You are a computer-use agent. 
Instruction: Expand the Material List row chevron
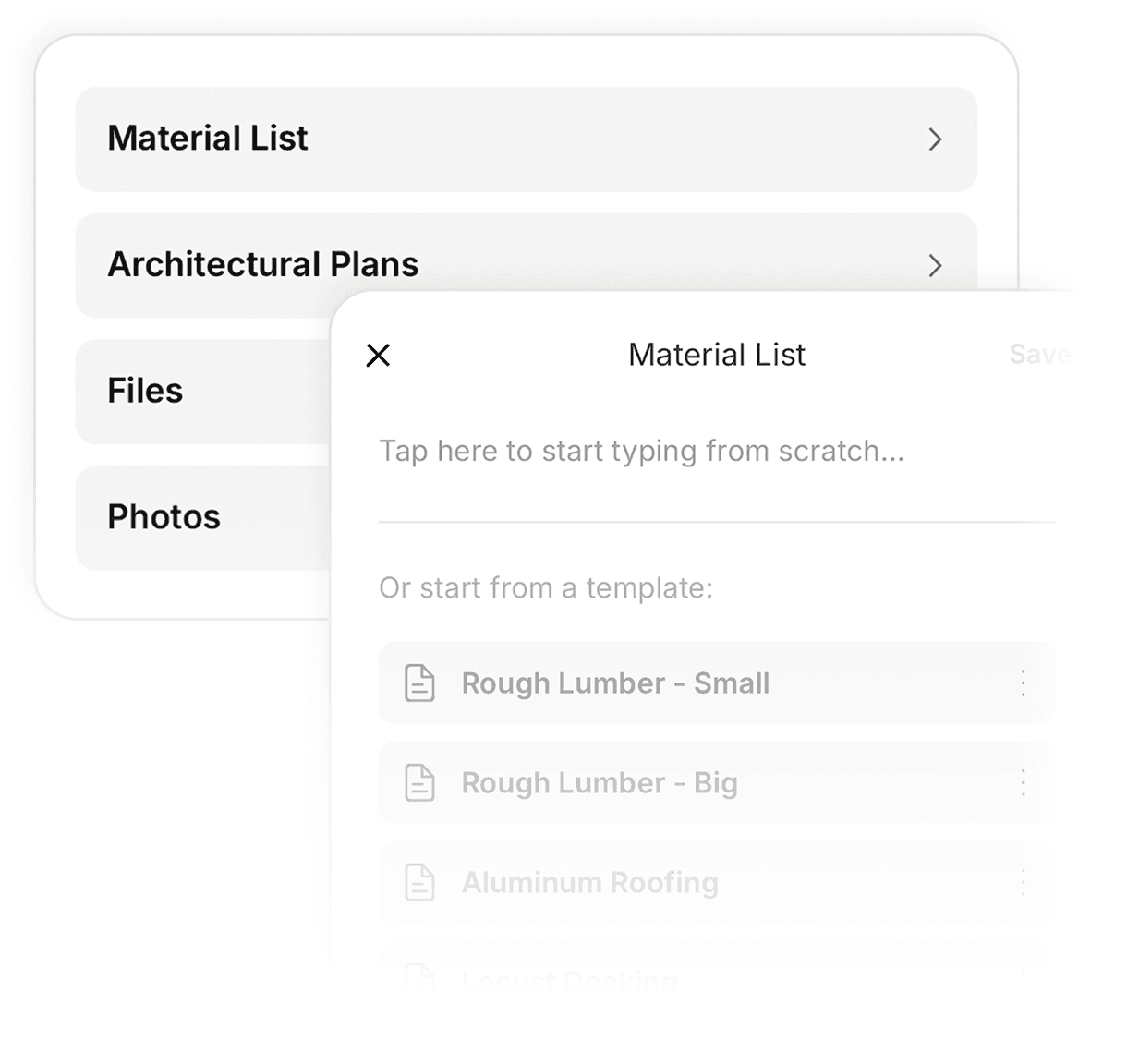click(935, 139)
